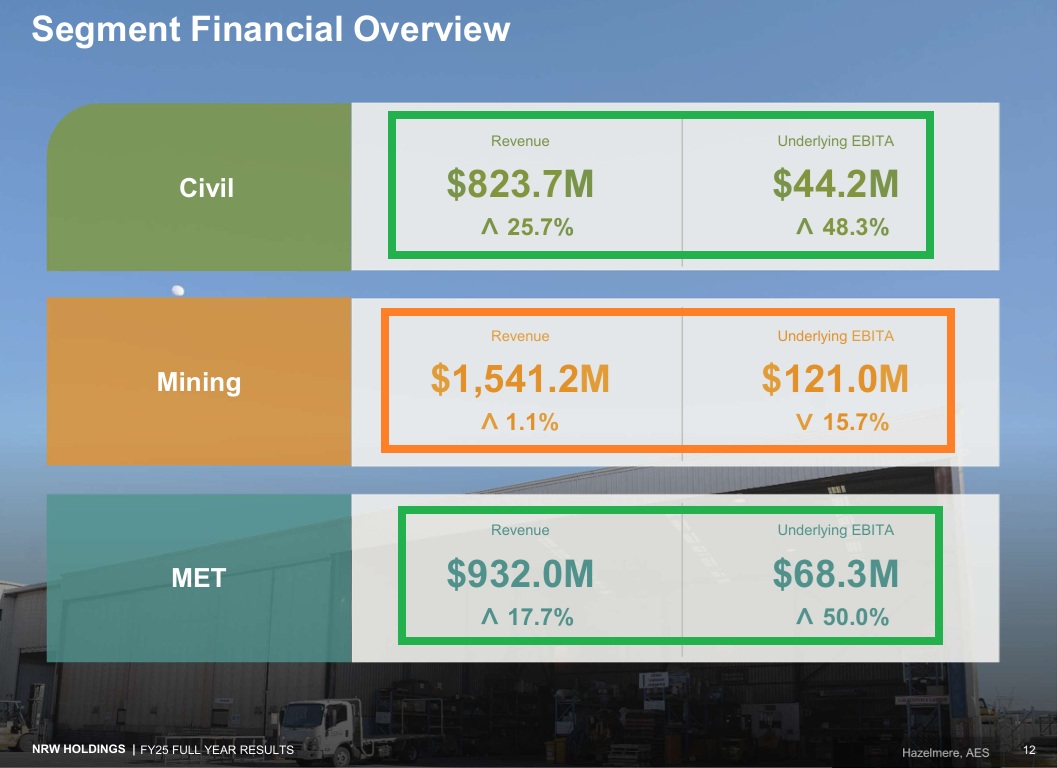
Task: Select the up arrow next to MET 17.7%
Action: [489, 617]
